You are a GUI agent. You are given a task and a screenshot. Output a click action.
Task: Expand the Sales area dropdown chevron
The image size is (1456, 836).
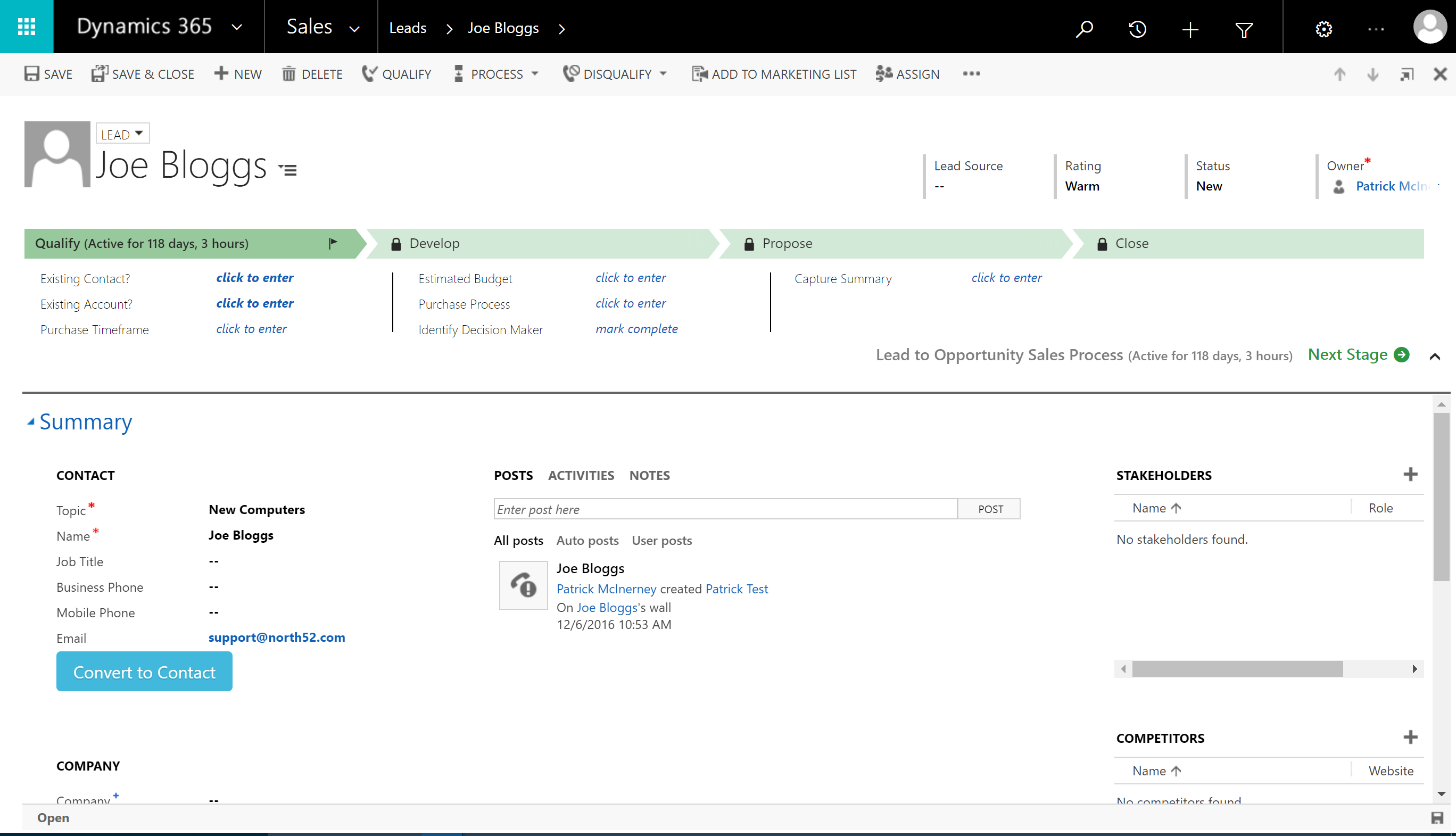click(x=354, y=29)
